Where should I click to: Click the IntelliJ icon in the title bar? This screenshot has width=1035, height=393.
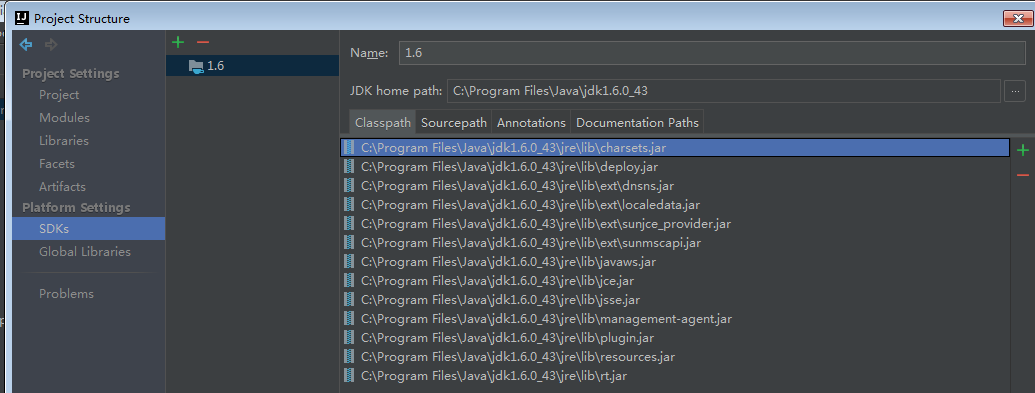pyautogui.click(x=22, y=18)
